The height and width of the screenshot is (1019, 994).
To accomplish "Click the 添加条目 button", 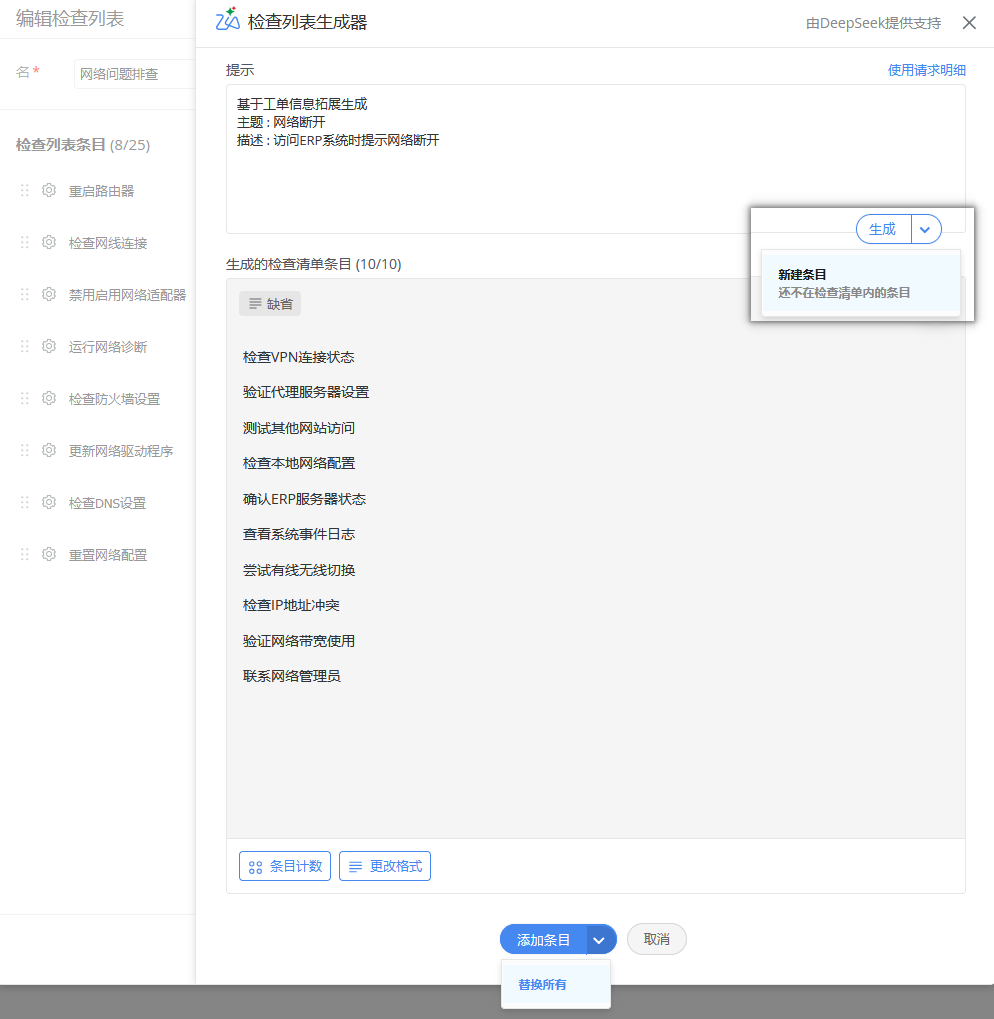I will (x=543, y=940).
